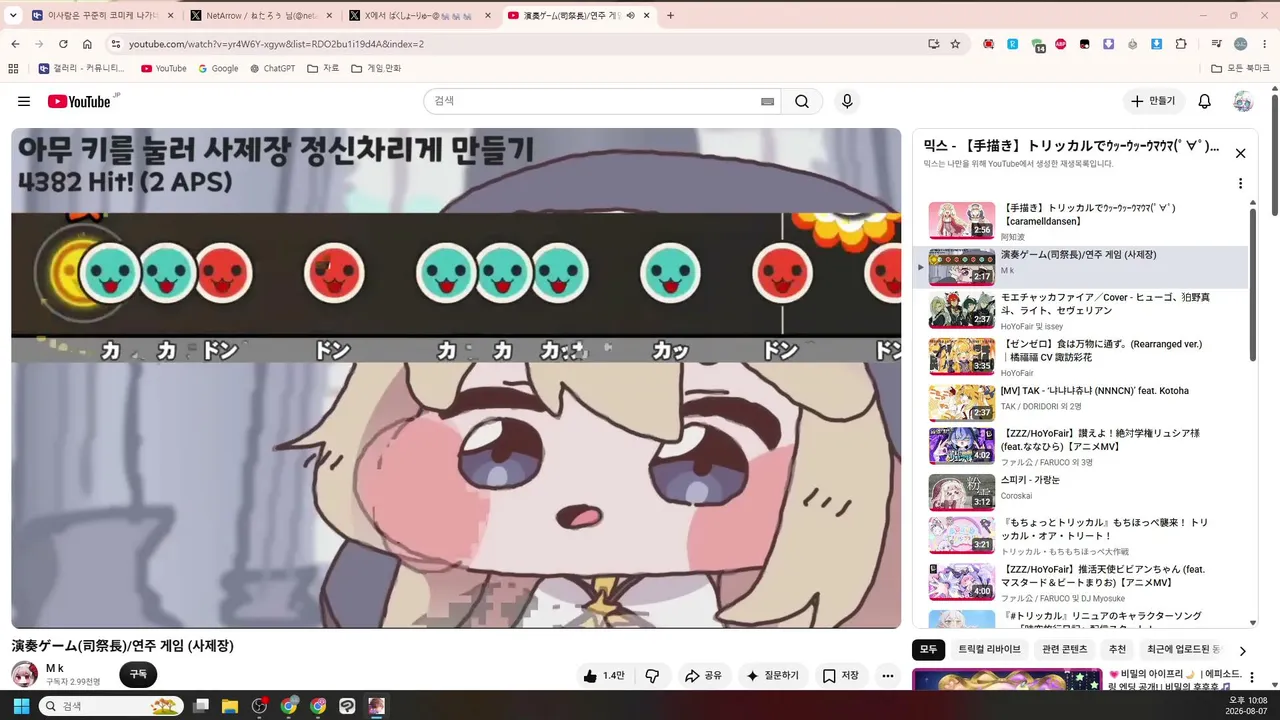Image resolution: width=1280 pixels, height=720 pixels.
Task: Open the Chrome profile avatar
Action: [1241, 44]
